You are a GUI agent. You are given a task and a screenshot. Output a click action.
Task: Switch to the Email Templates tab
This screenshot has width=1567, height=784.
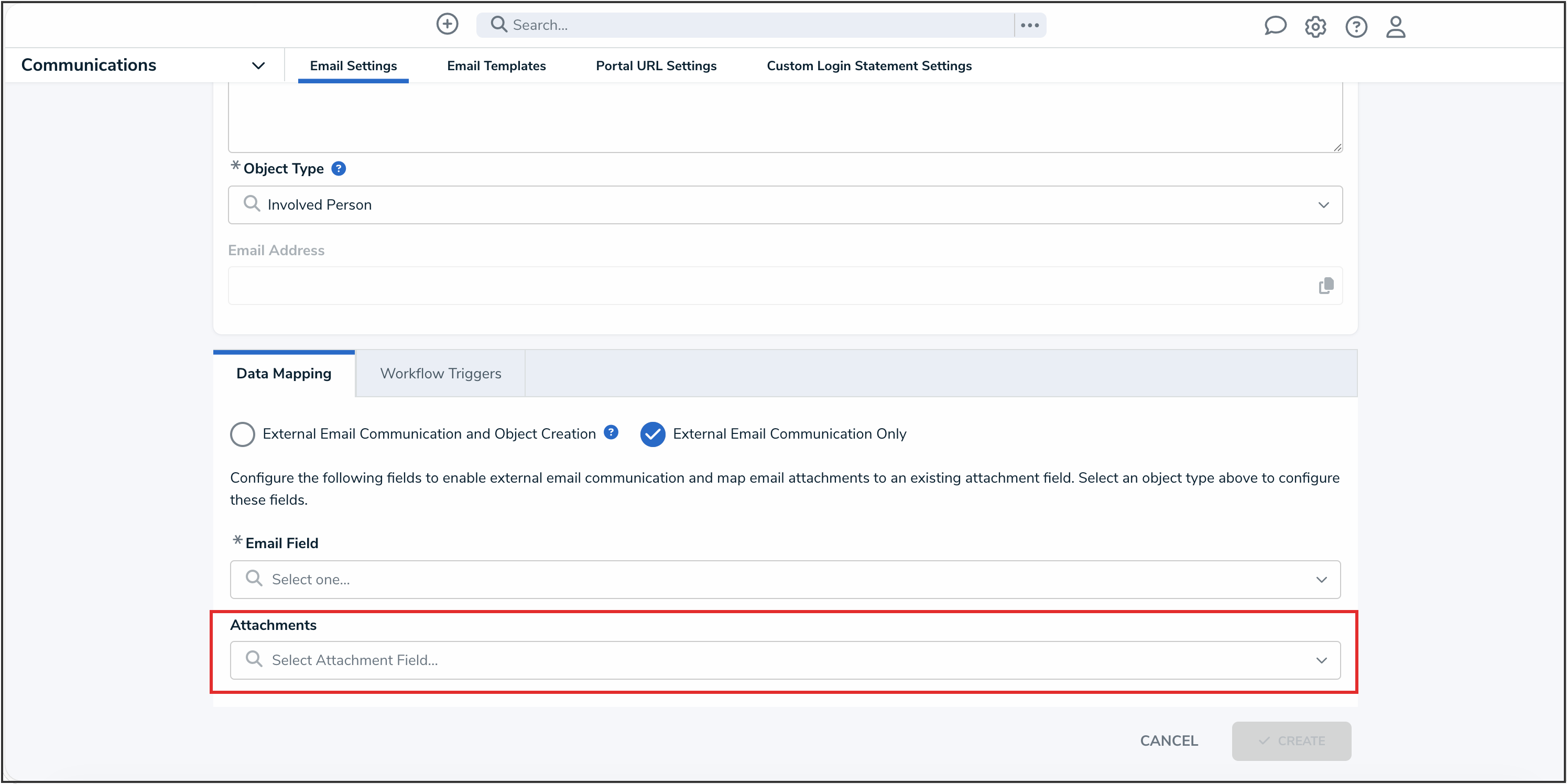[496, 66]
